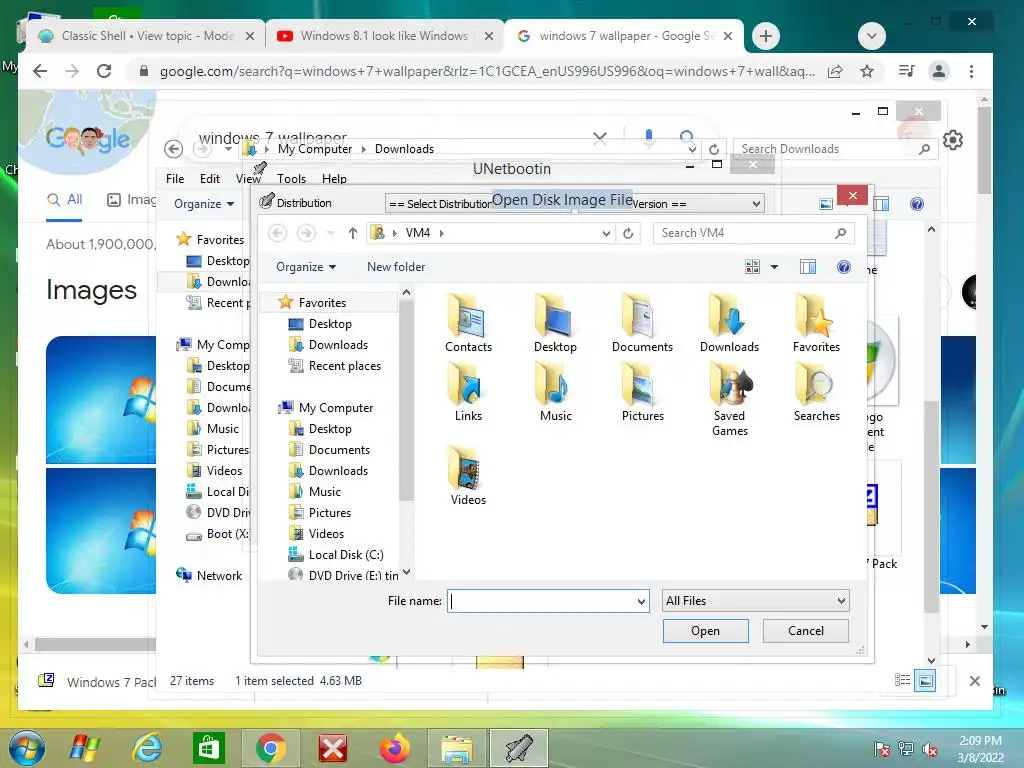This screenshot has height=768, width=1024.
Task: Expand Chrome's tab search dropdown
Action: pyautogui.click(x=872, y=36)
